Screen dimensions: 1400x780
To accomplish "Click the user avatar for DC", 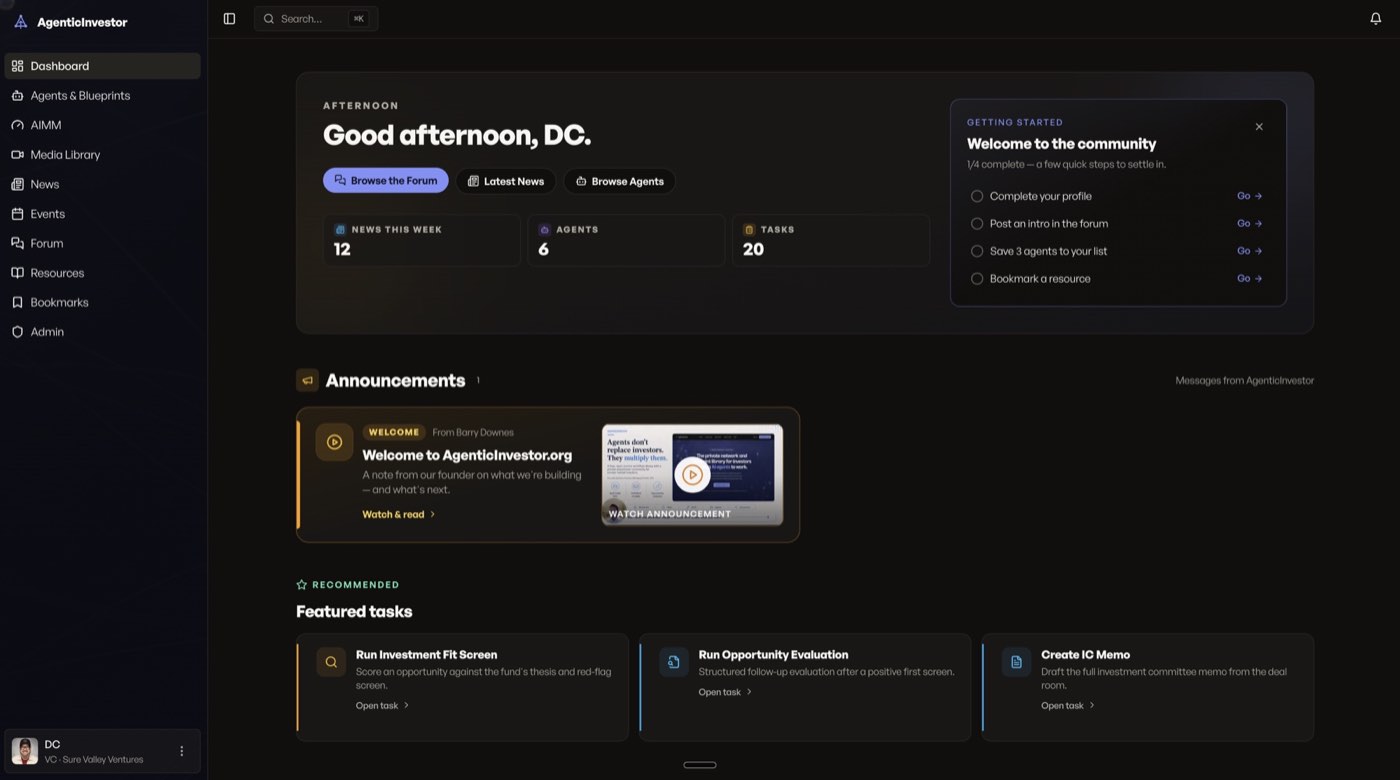I will point(25,751).
